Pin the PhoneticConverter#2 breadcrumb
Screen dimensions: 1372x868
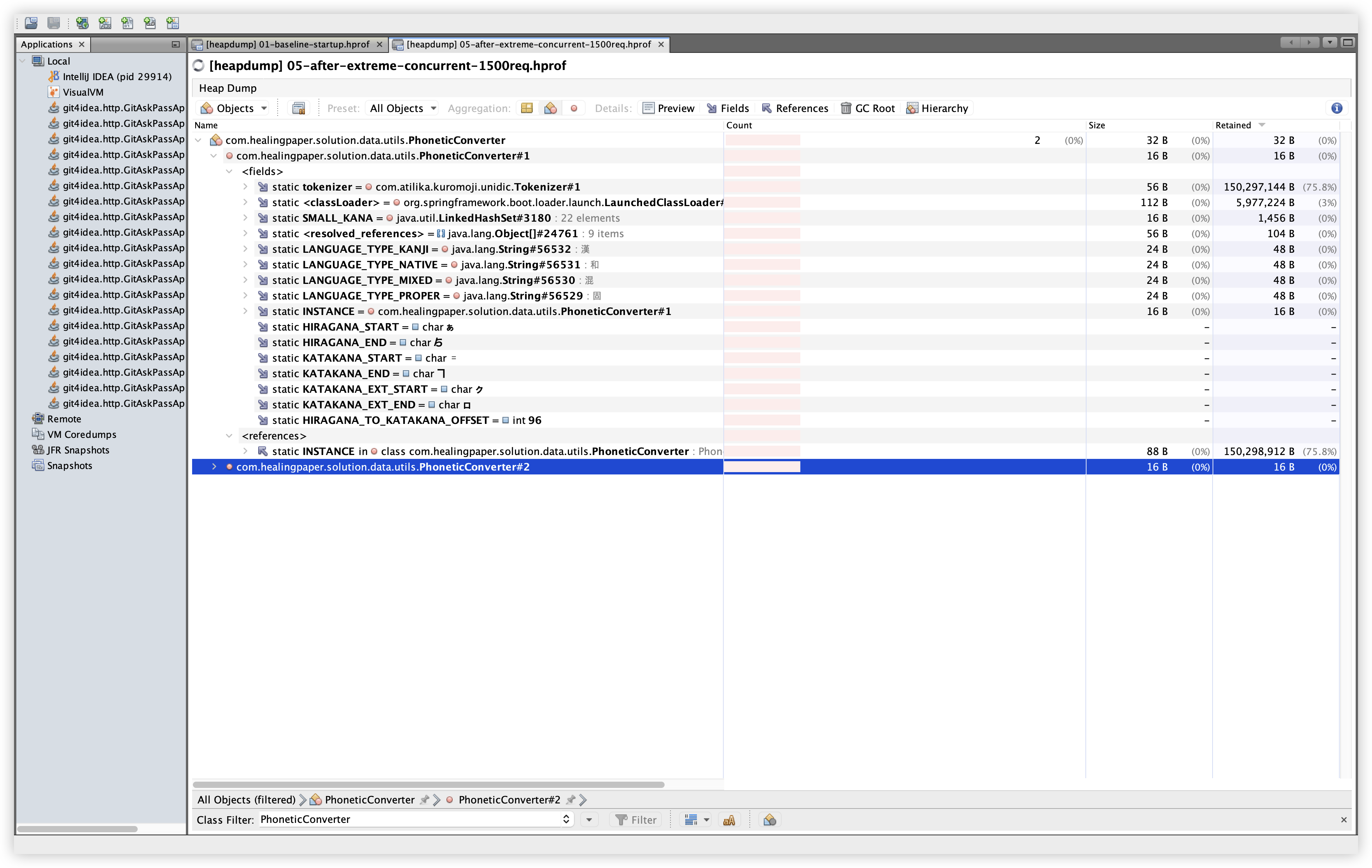click(x=571, y=800)
